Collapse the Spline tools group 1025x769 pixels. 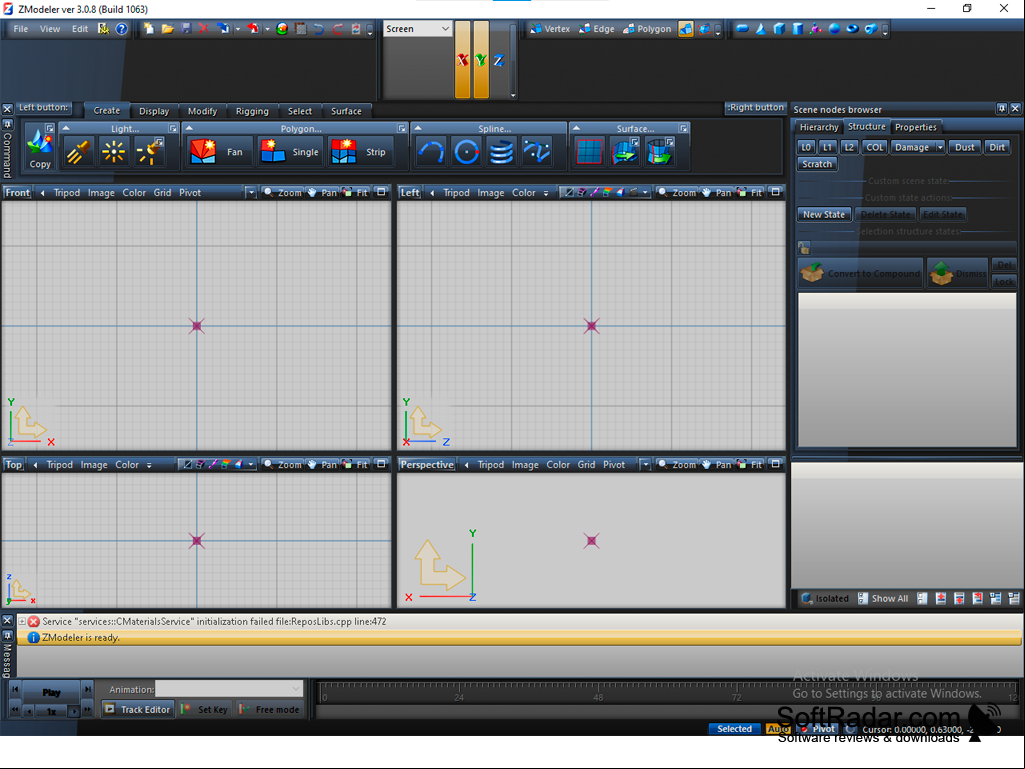(x=418, y=128)
